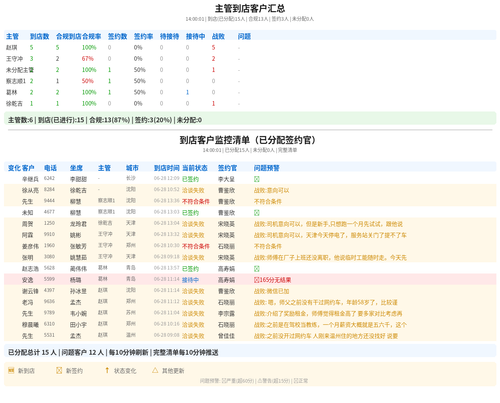
Task: Click the 到店客户监控清单 section title
Action: tap(248, 140)
